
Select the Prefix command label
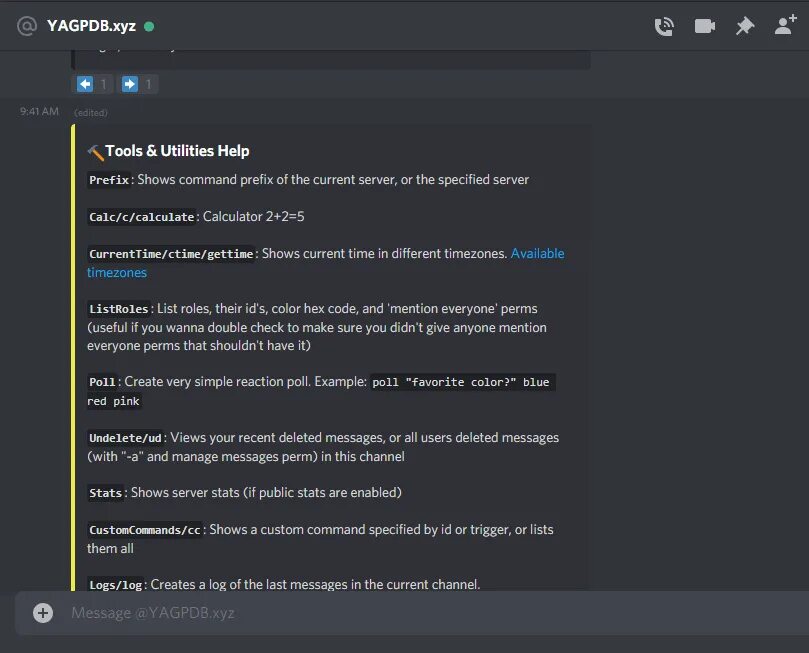point(109,180)
